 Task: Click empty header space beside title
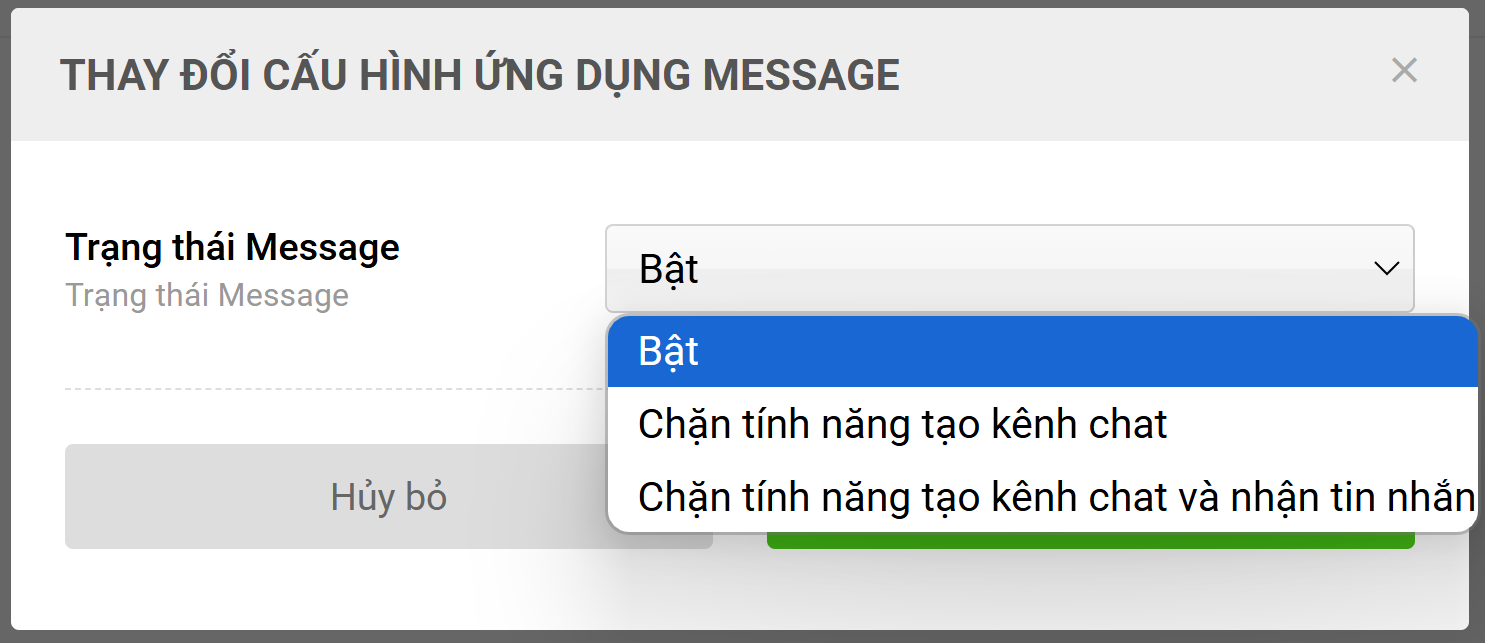[1140, 75]
